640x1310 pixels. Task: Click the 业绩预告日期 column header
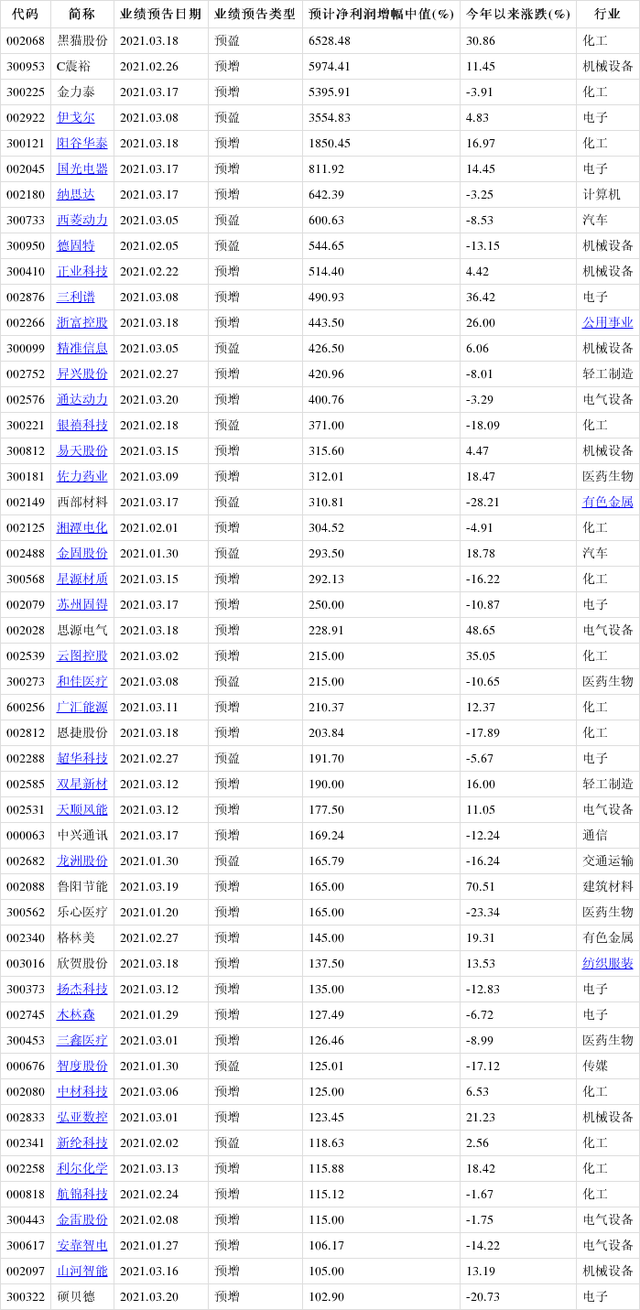(x=160, y=15)
